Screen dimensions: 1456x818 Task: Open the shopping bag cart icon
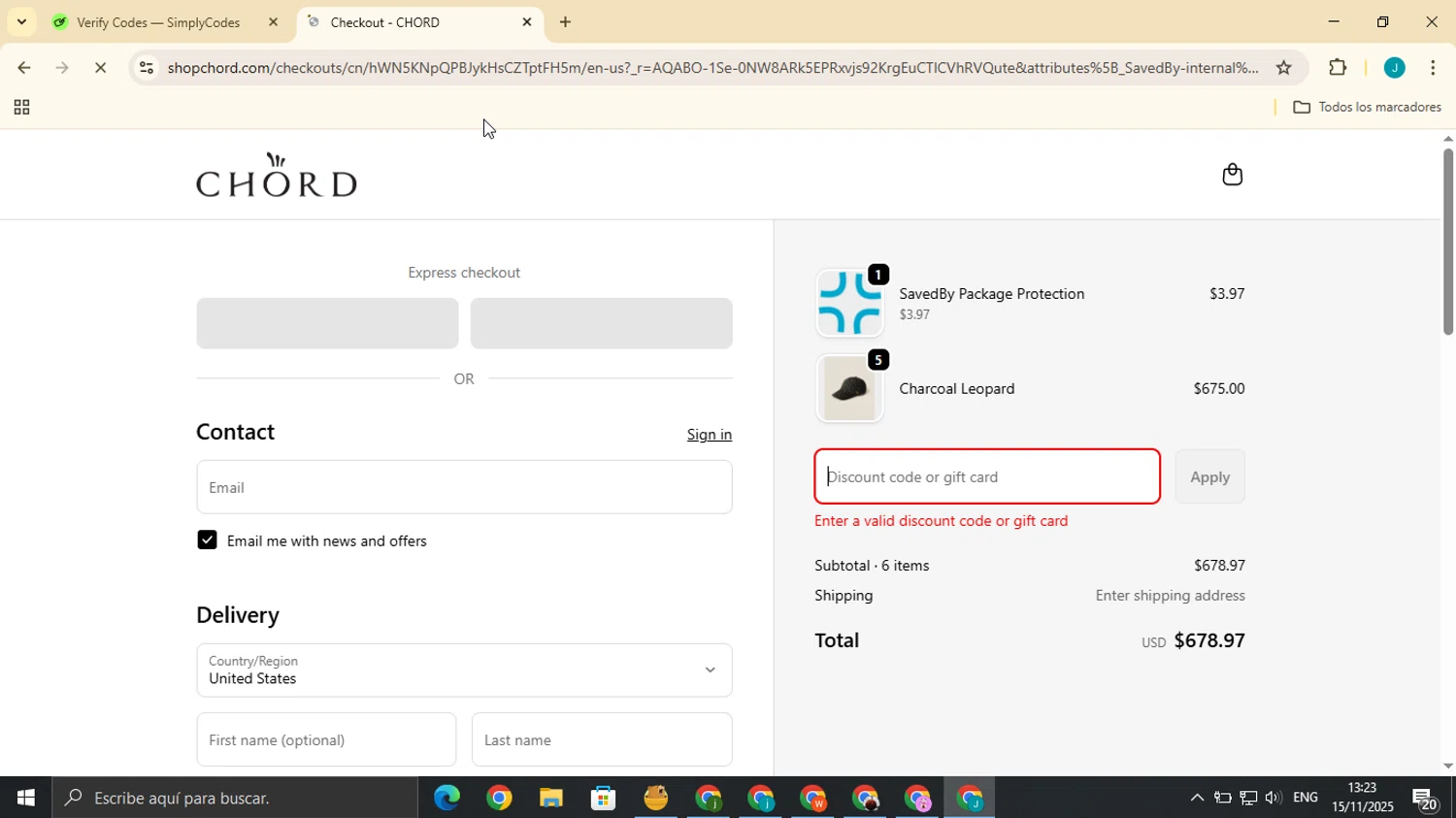coord(1232,175)
